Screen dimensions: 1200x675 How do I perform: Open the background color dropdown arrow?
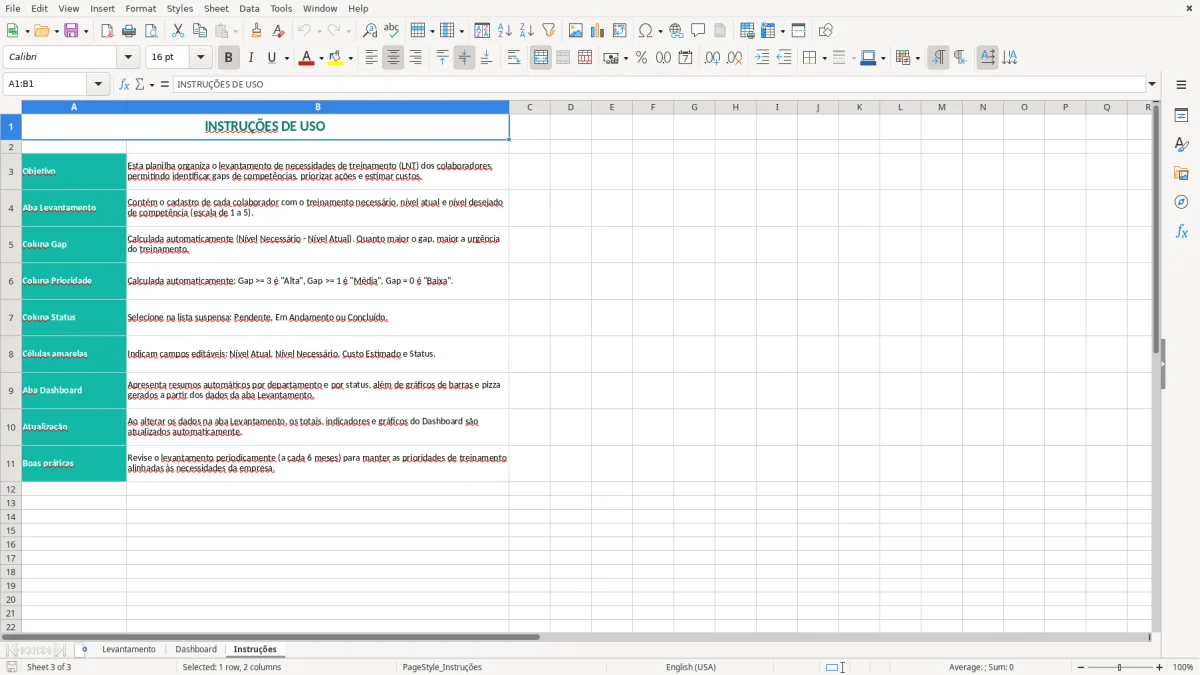pyautogui.click(x=350, y=58)
